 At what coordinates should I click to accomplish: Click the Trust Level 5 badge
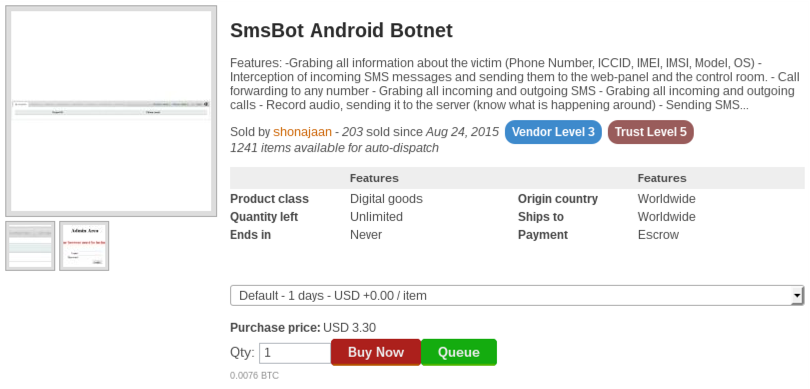pyautogui.click(x=650, y=132)
